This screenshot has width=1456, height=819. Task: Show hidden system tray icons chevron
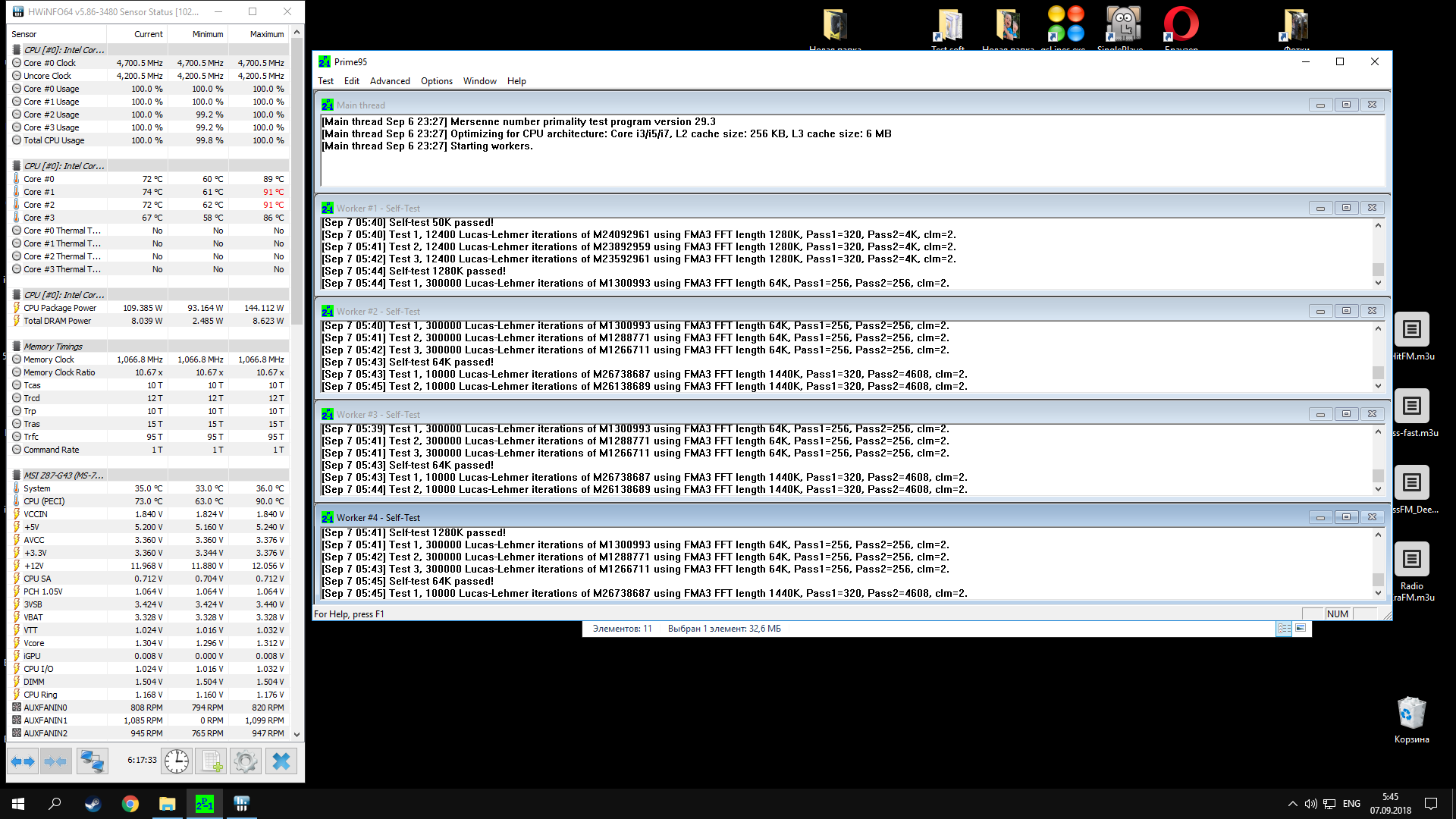1292,804
